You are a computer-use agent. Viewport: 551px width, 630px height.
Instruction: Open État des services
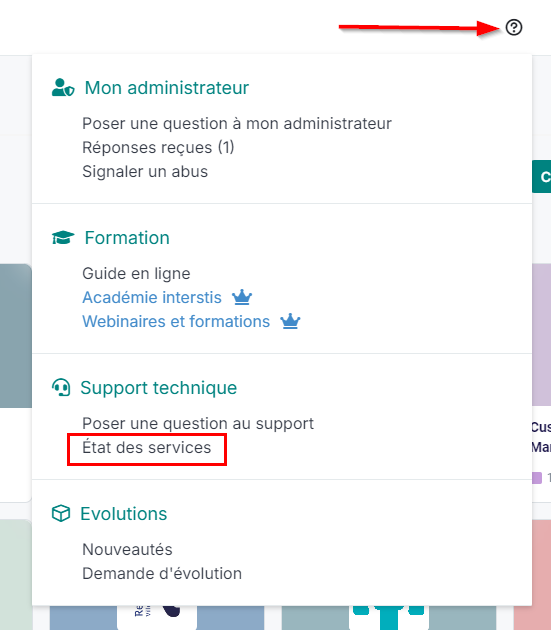[x=147, y=448]
